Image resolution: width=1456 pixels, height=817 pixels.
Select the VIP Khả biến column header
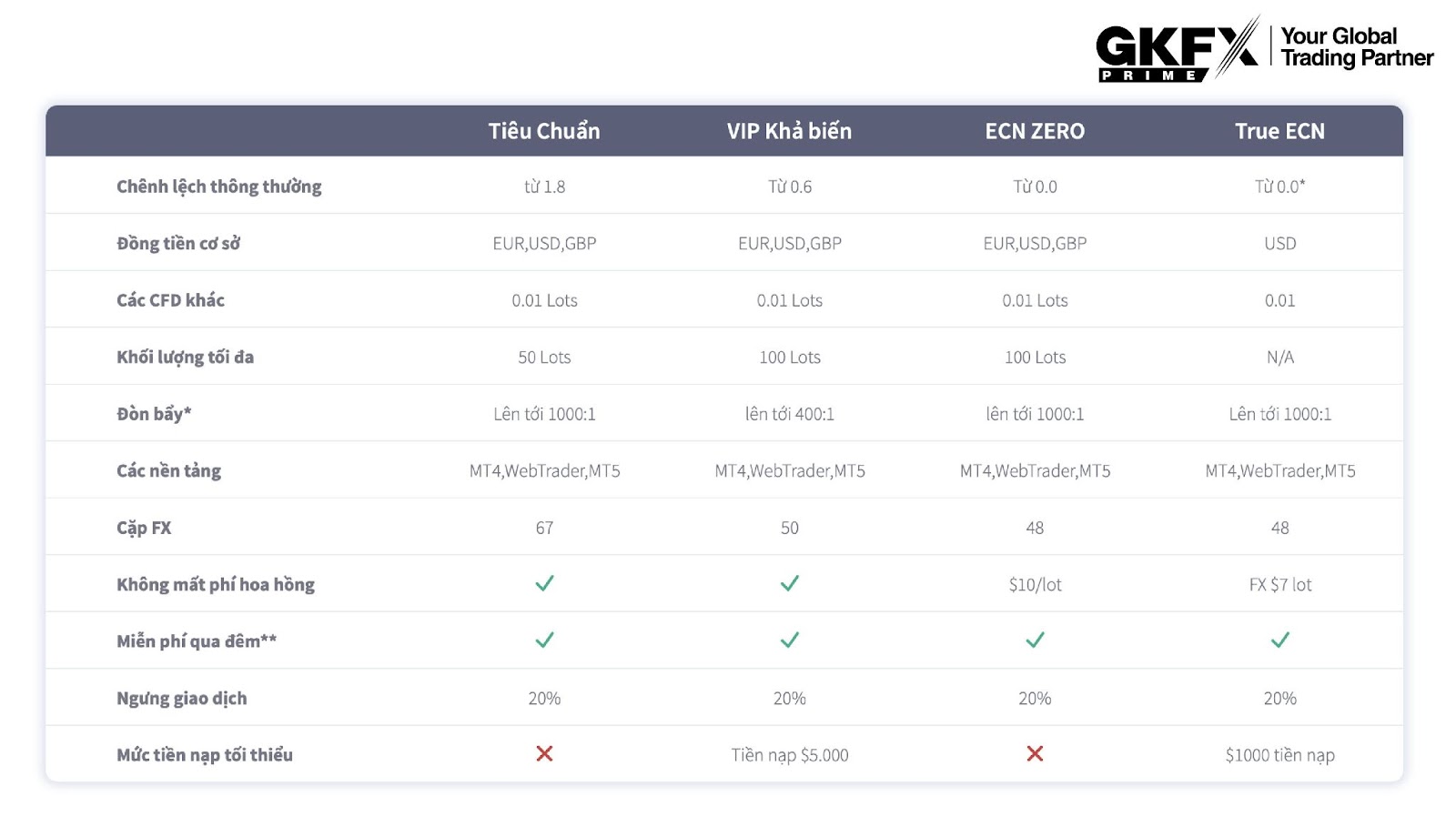coord(790,131)
